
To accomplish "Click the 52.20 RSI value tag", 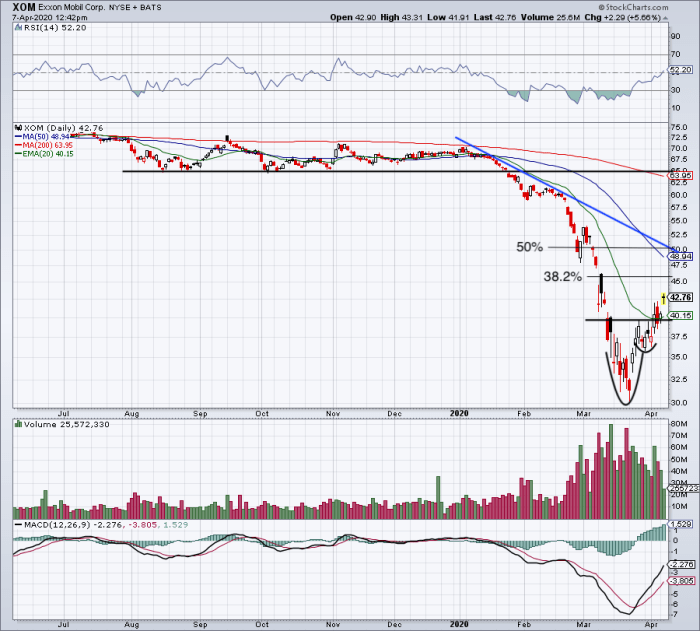I will tap(680, 70).
